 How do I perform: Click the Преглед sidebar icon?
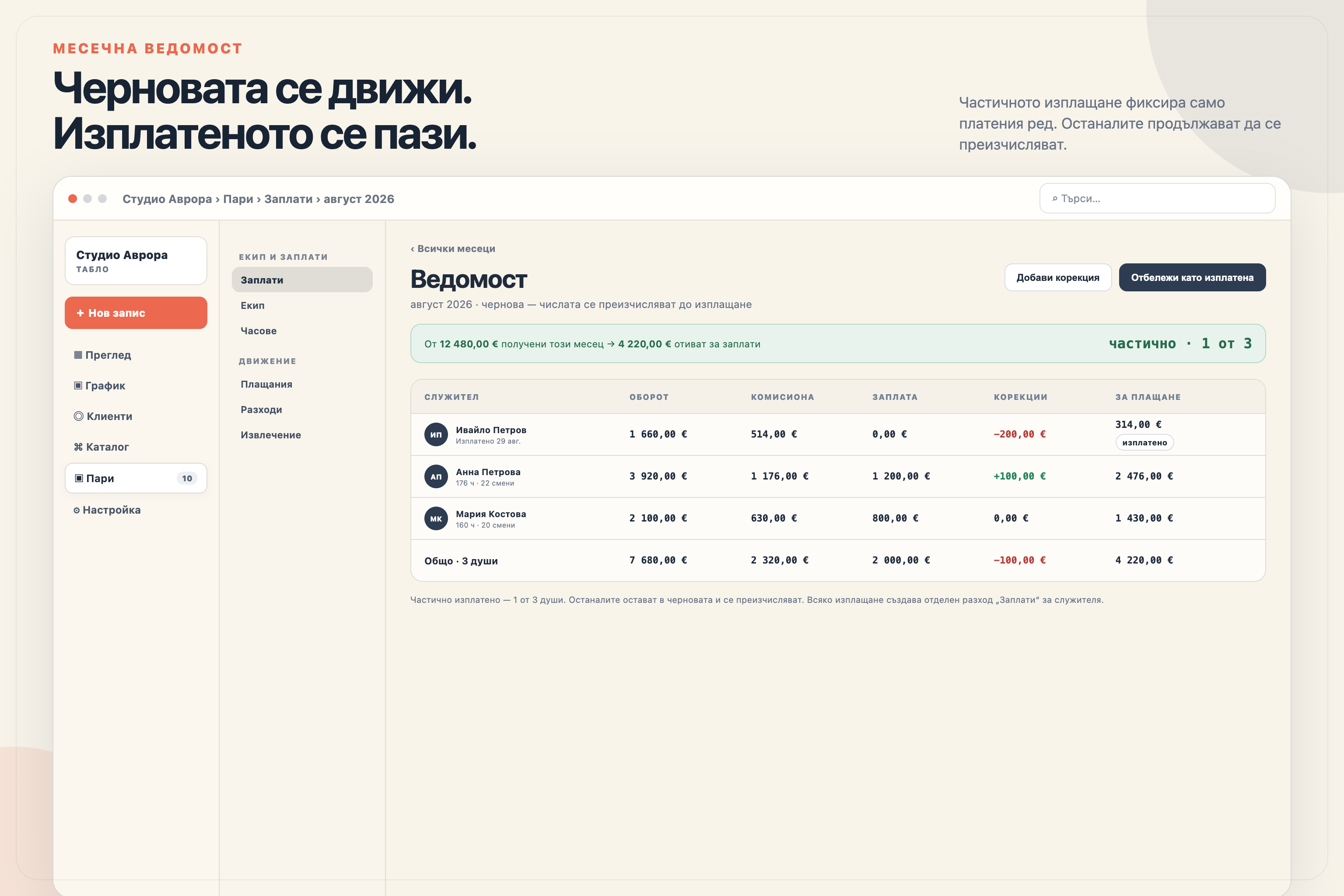[x=78, y=355]
